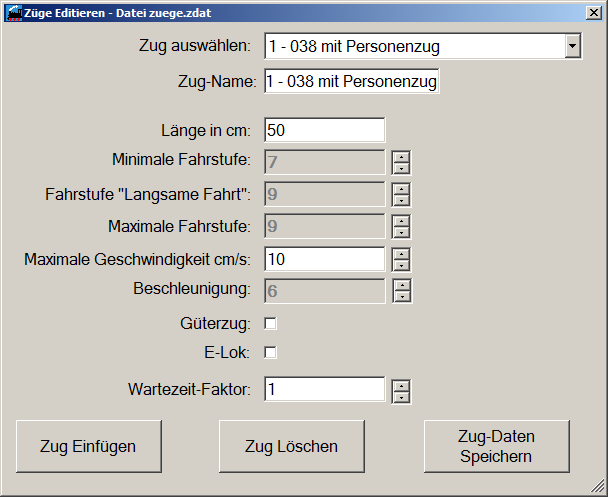This screenshot has height=497, width=608.
Task: Decrease Wartezeit-Faktor with down arrow
Action: point(401,398)
